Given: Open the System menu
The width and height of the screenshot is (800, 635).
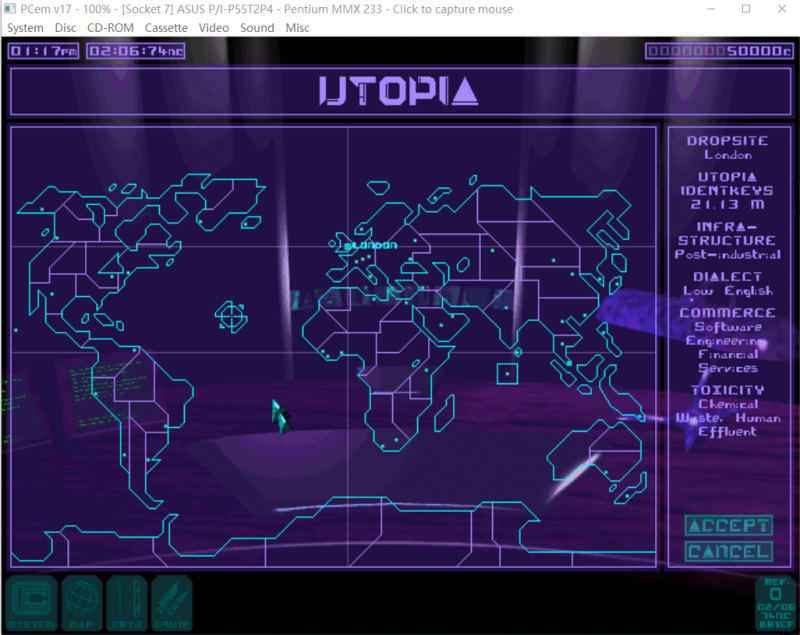Looking at the screenshot, I should [x=25, y=28].
